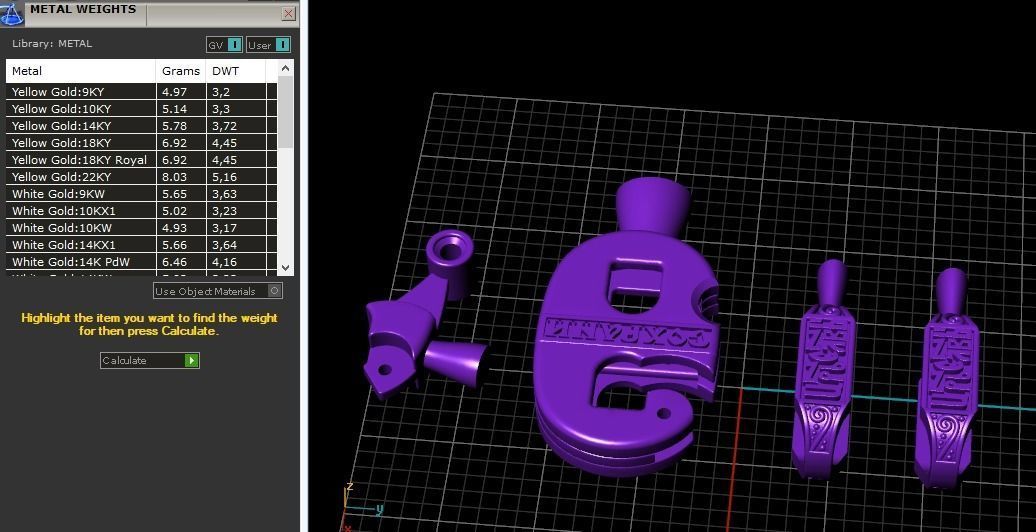Select the Yellow Gold:9KY row
The image size is (1036, 532).
(141, 92)
